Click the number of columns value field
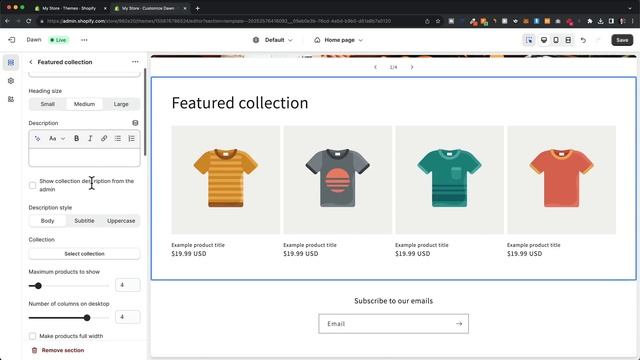Screen dimensions: 640x360 click(128, 317)
